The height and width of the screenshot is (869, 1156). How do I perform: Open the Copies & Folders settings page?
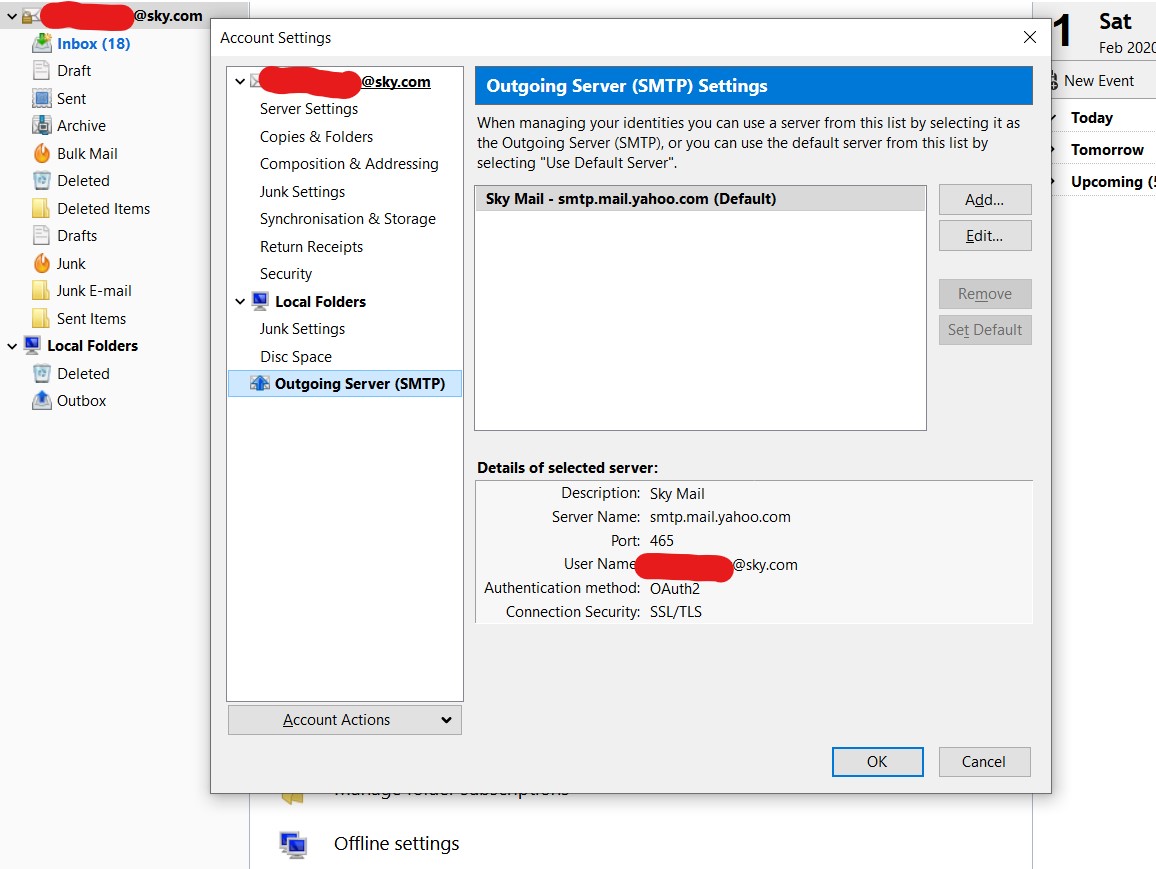[316, 137]
